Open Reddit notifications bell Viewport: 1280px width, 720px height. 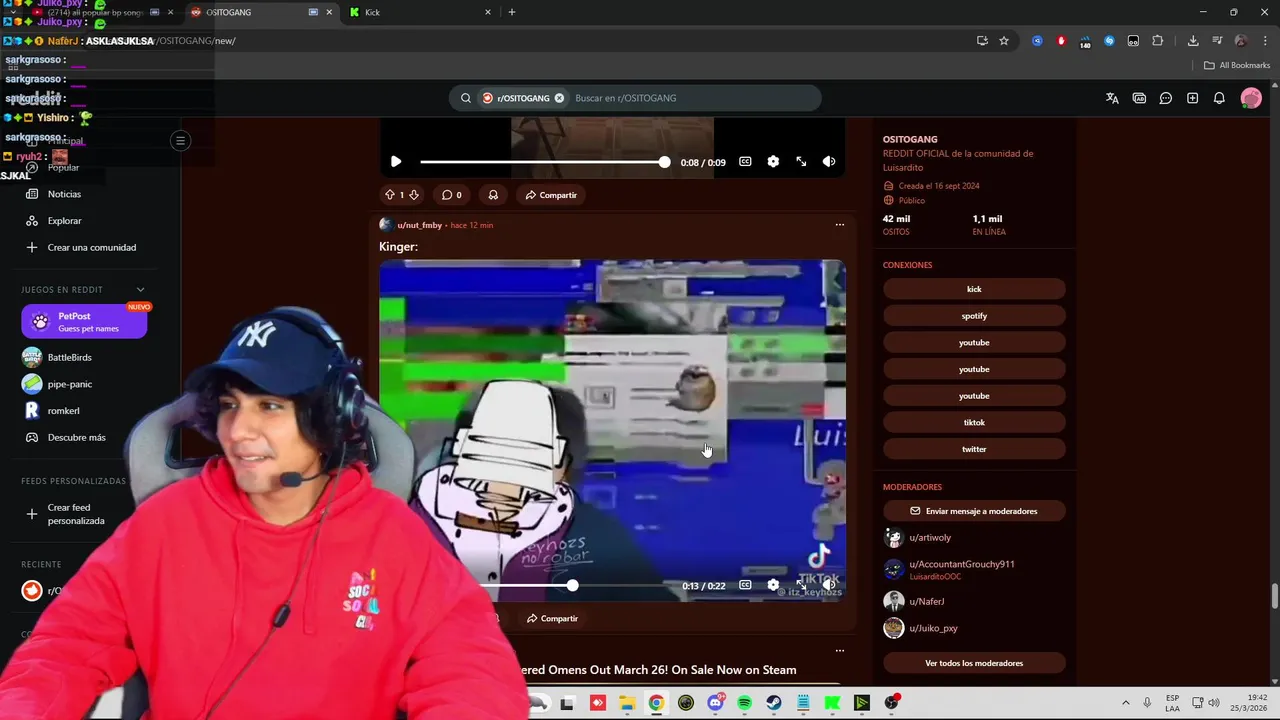coord(1219,98)
